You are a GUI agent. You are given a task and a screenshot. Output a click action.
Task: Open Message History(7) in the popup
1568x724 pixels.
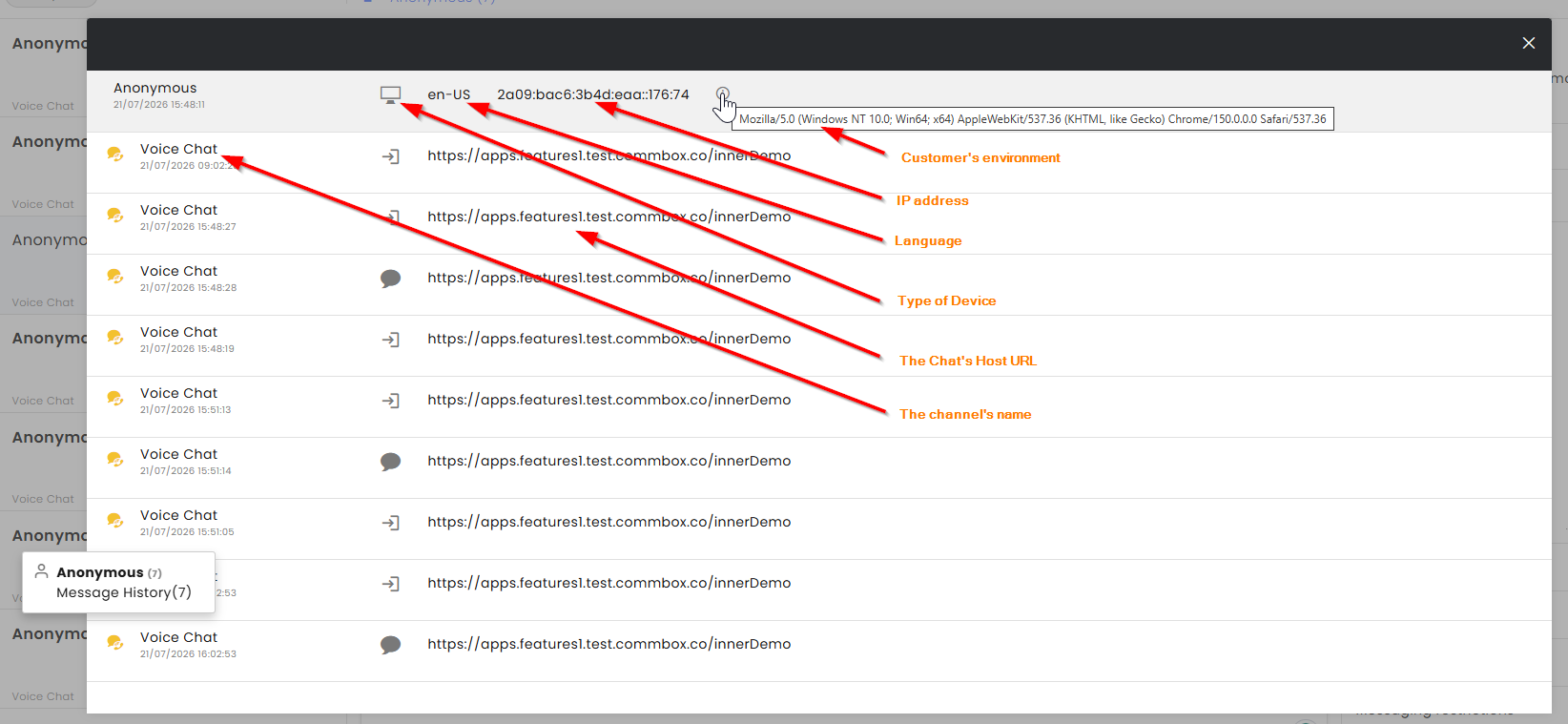tap(124, 592)
